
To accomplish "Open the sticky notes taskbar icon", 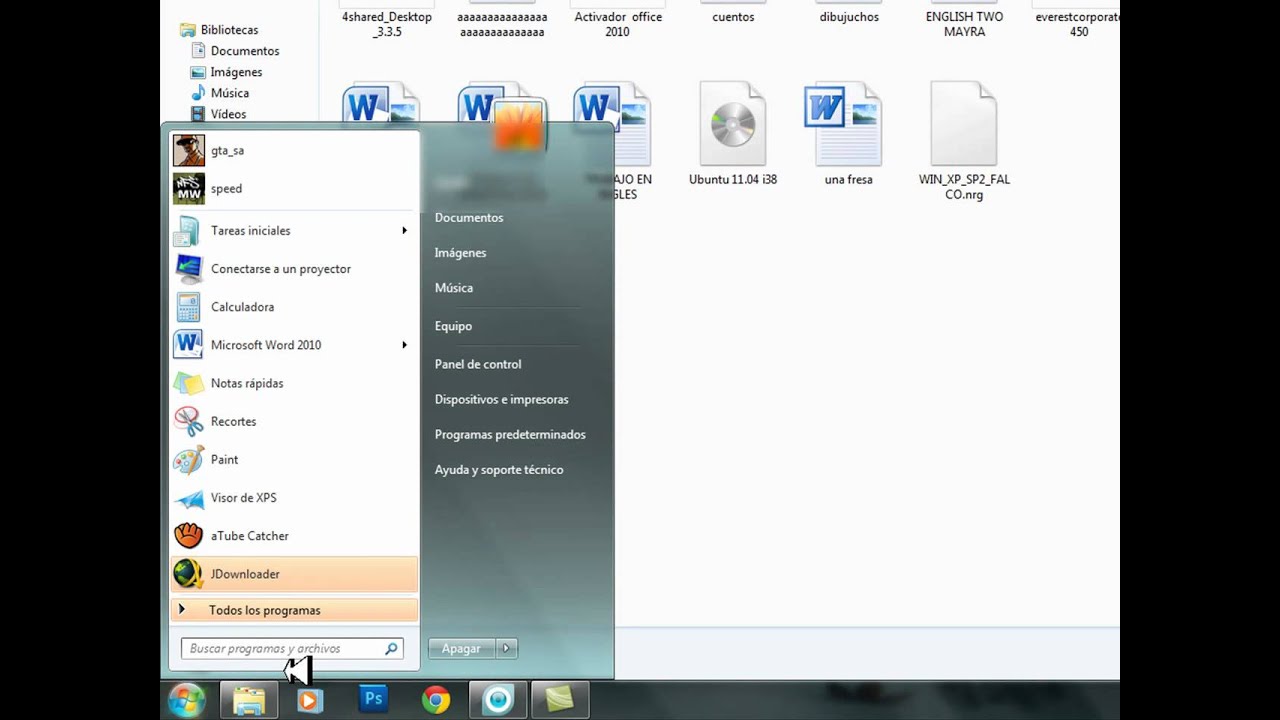I will coord(559,700).
